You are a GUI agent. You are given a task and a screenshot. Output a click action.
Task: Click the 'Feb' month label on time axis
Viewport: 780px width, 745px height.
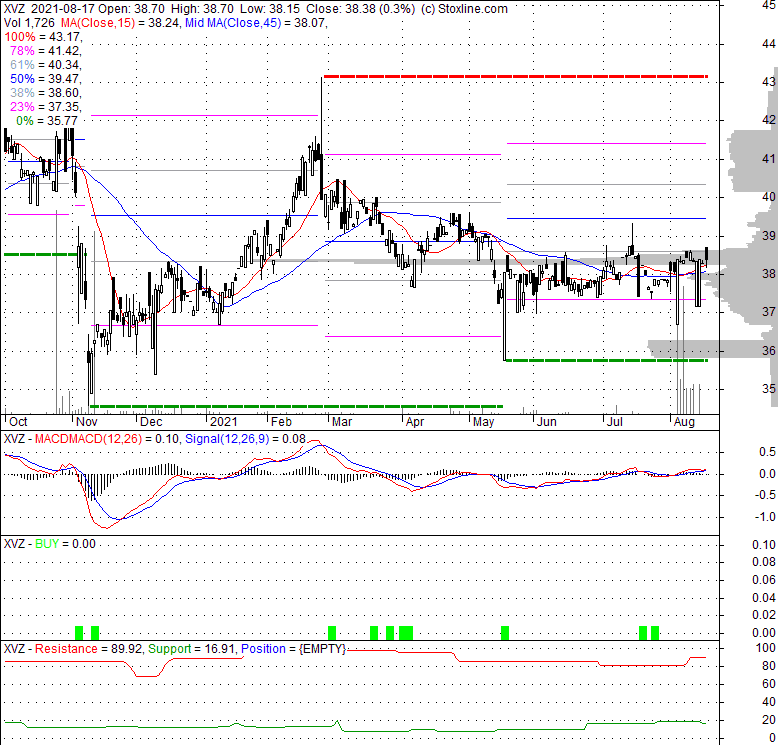point(281,422)
